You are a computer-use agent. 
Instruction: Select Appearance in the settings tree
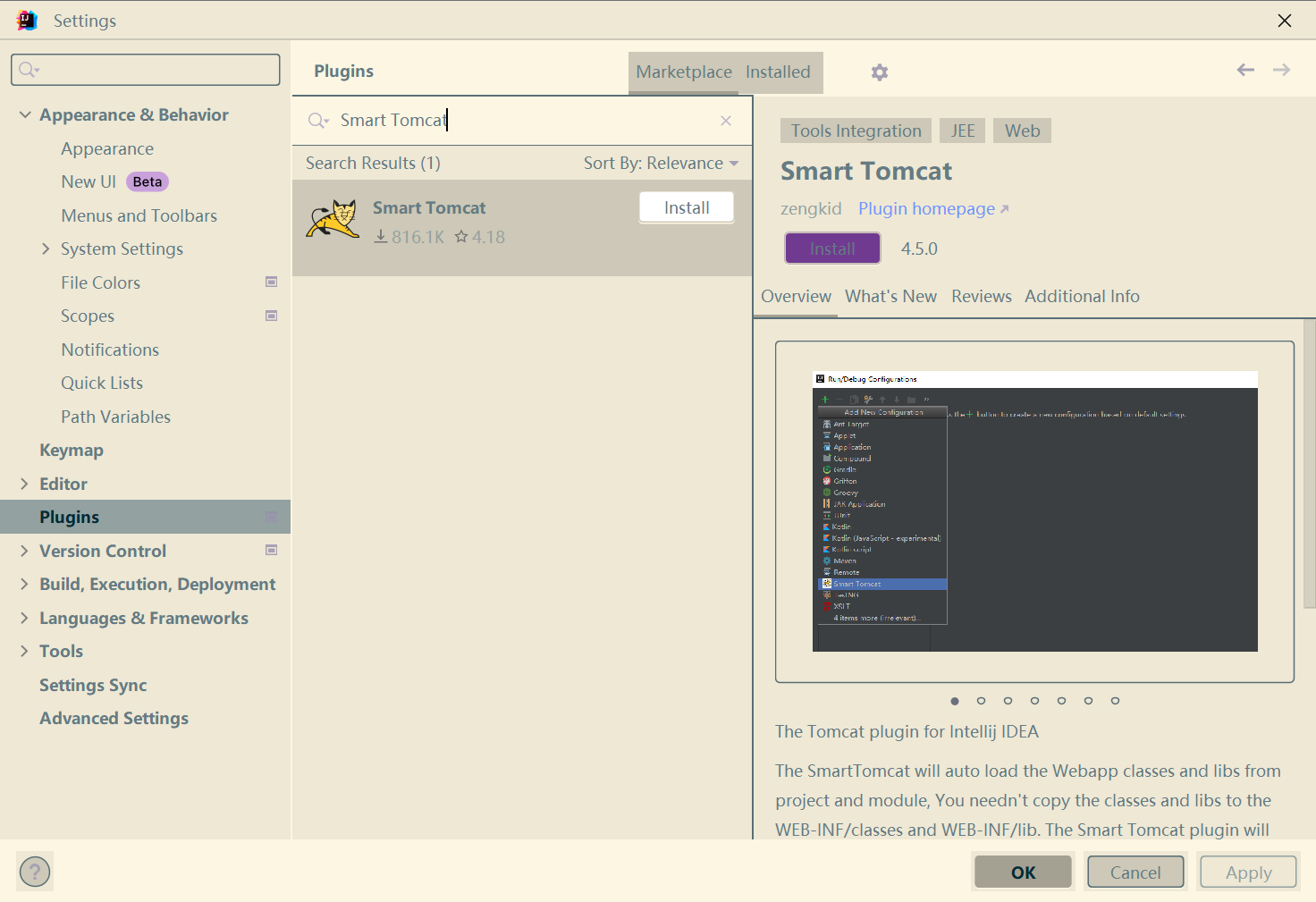tap(107, 148)
